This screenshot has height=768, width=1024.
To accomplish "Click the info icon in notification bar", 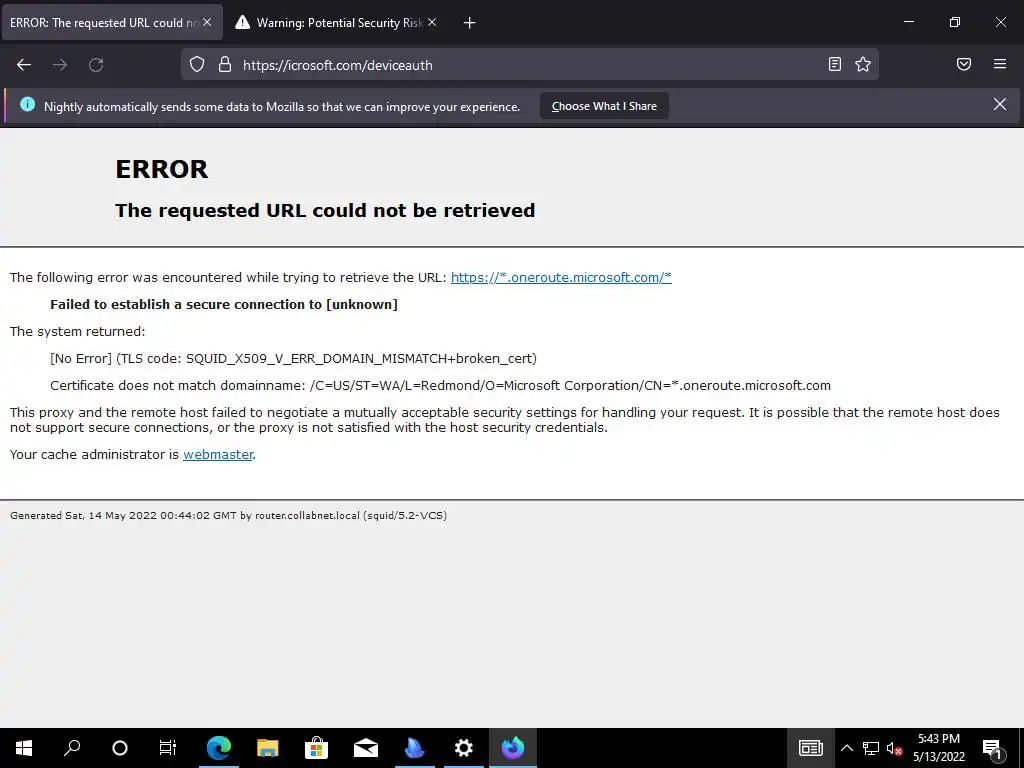I will 27,104.
